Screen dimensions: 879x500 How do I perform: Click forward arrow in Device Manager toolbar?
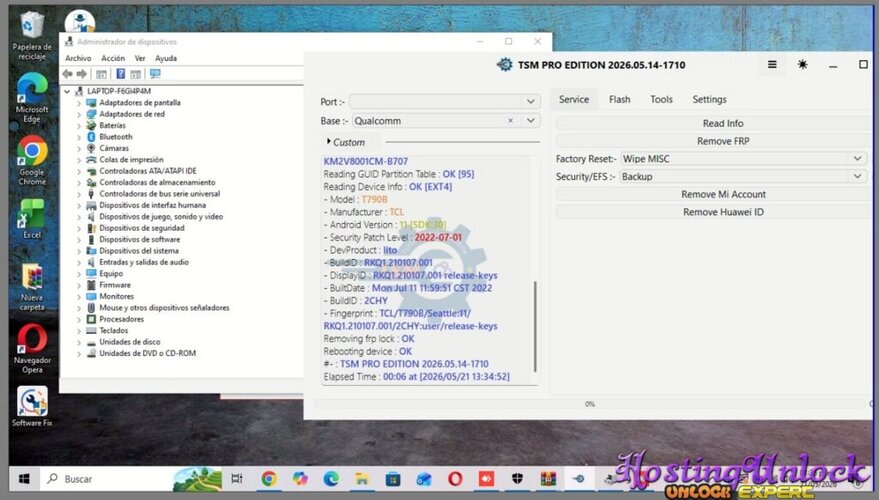(x=82, y=74)
